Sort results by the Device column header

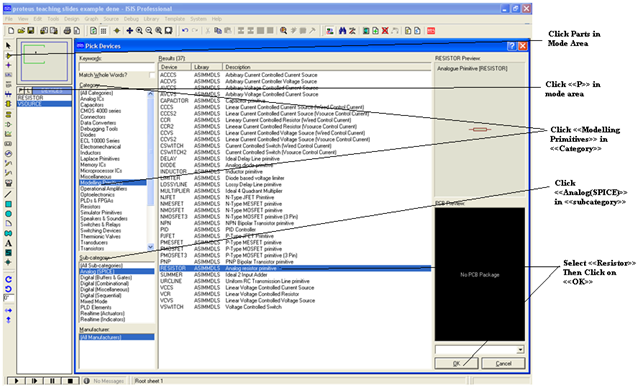tap(175, 67)
